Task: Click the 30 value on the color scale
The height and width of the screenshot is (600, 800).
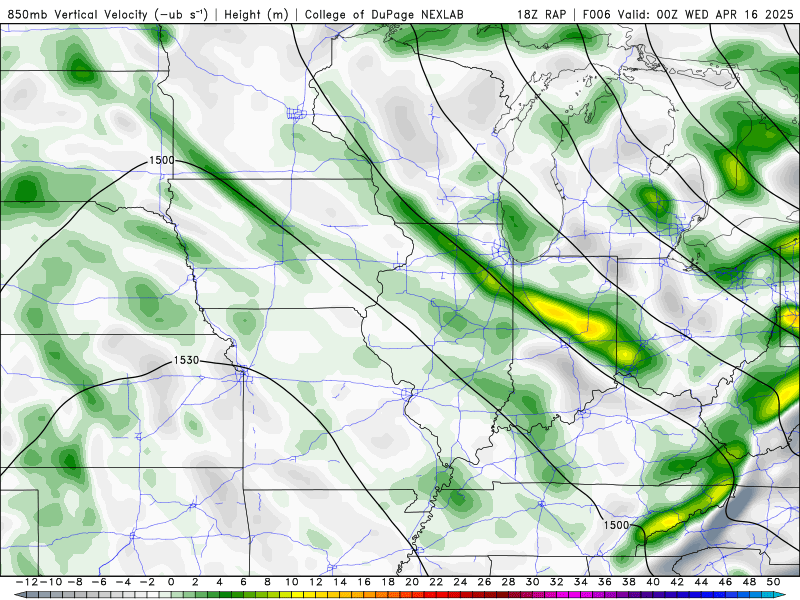Action: coord(533,582)
